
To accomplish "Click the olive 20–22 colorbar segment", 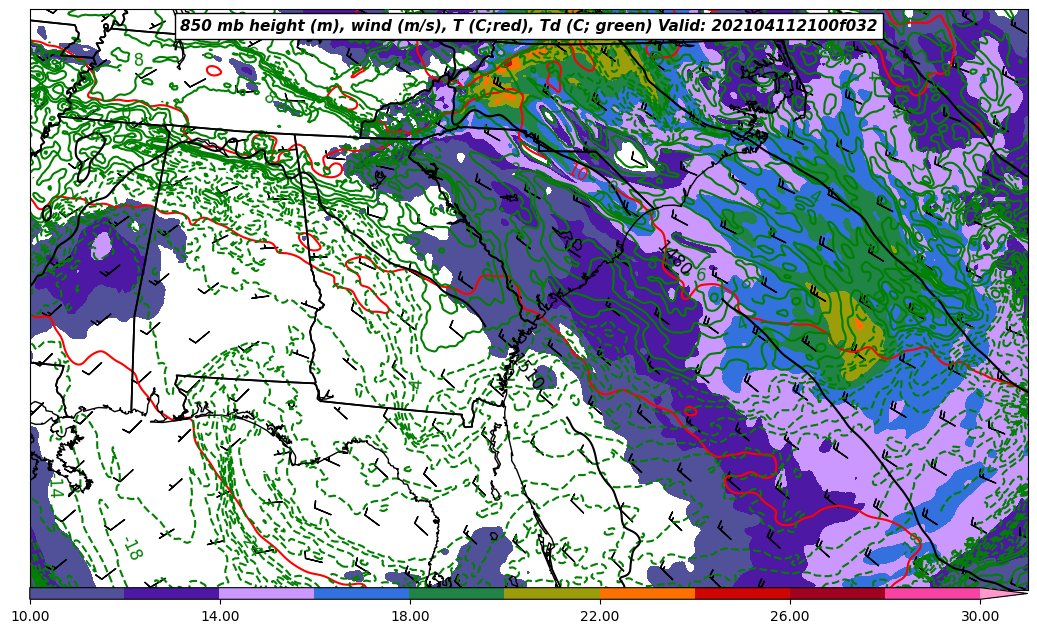I will (x=552, y=593).
